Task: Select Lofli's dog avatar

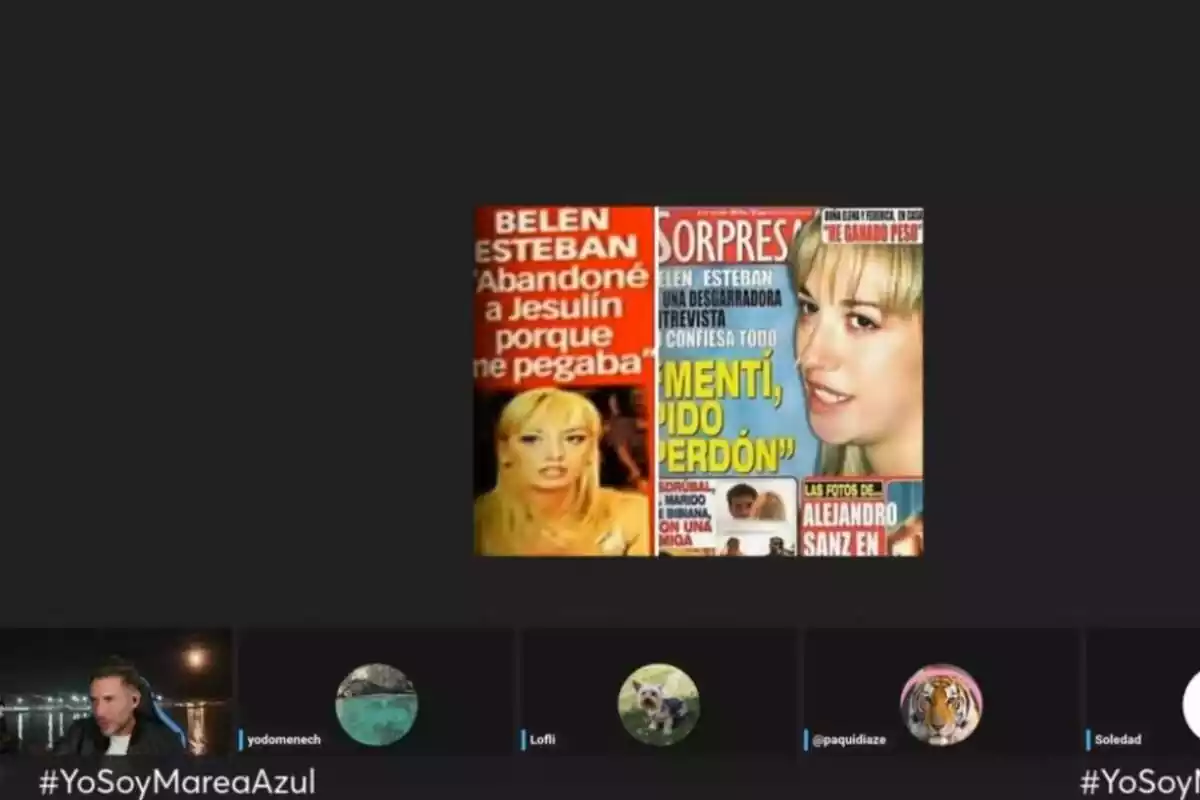Action: click(658, 704)
